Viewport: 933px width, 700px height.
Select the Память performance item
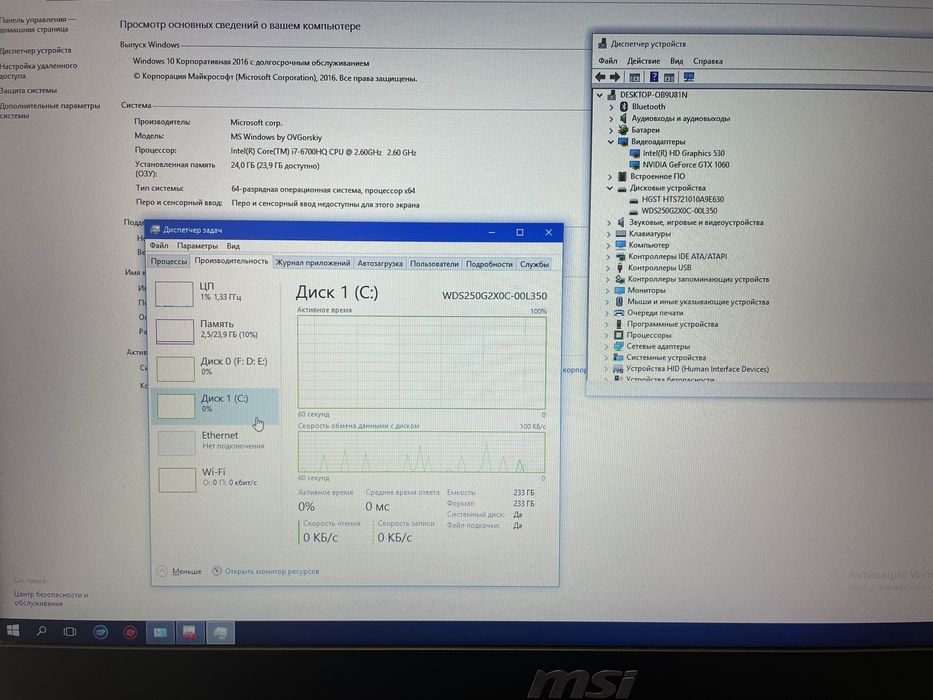pyautogui.click(x=215, y=331)
